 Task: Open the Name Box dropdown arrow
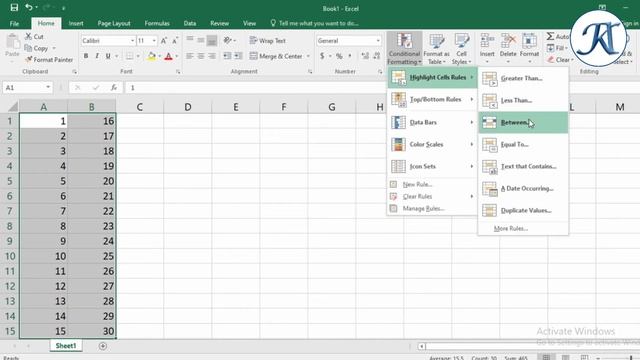[x=48, y=87]
